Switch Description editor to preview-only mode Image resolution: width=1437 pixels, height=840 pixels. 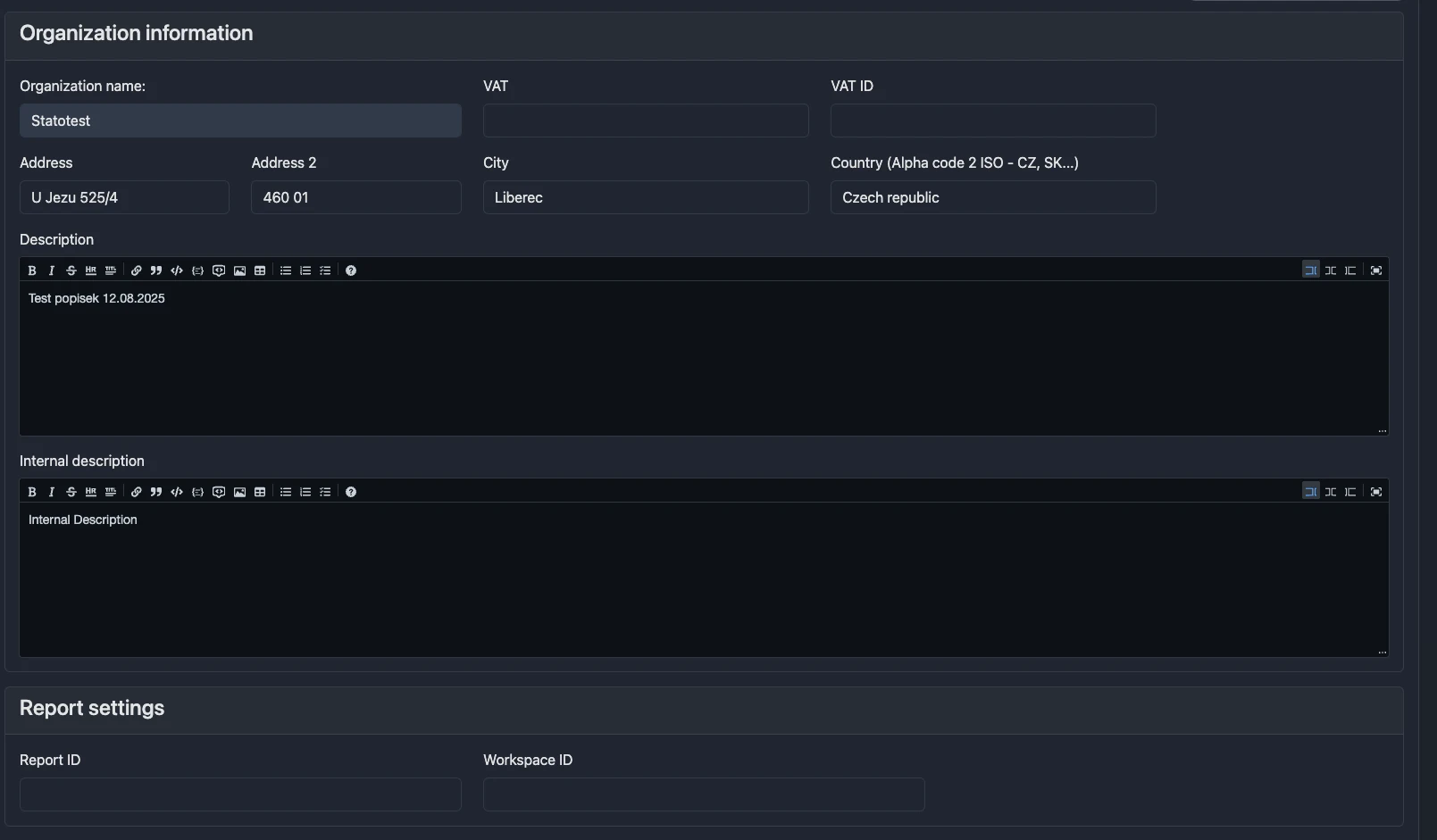pos(1350,270)
